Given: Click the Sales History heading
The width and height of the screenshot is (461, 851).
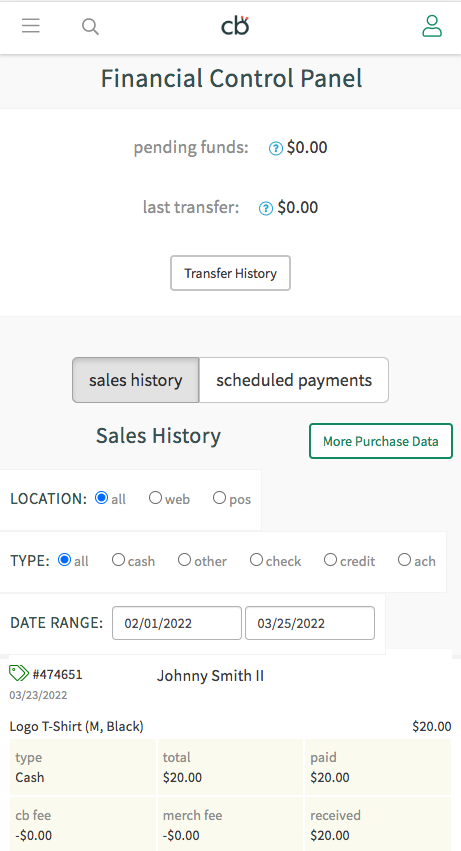Looking at the screenshot, I should click(x=159, y=436).
